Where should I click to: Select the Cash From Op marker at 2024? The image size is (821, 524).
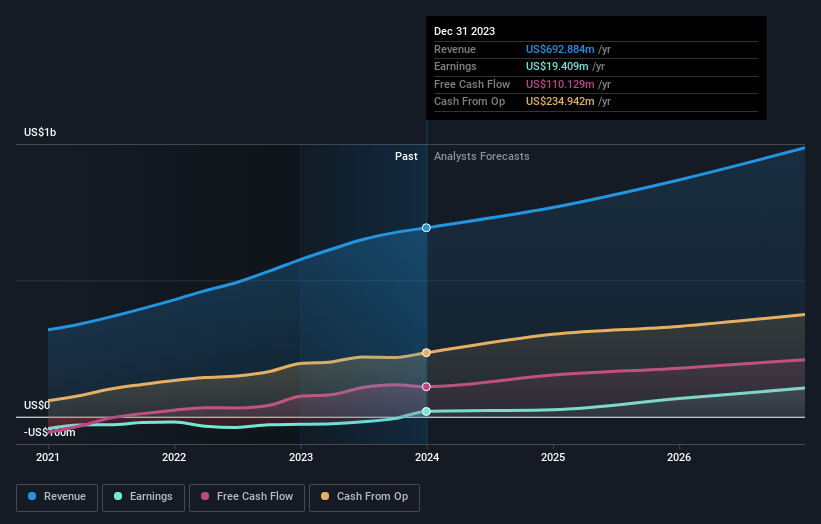tap(426, 353)
